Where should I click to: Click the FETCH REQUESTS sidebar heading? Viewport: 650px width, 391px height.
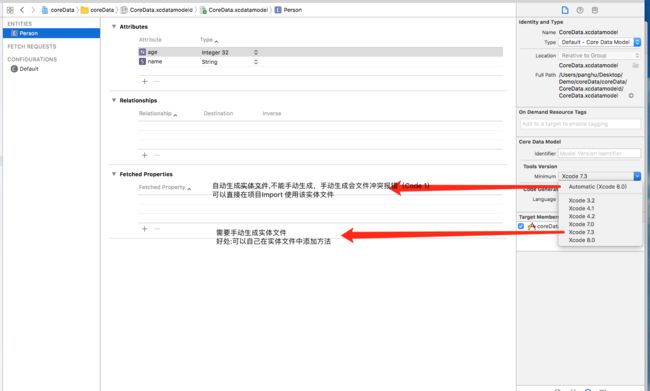32,46
